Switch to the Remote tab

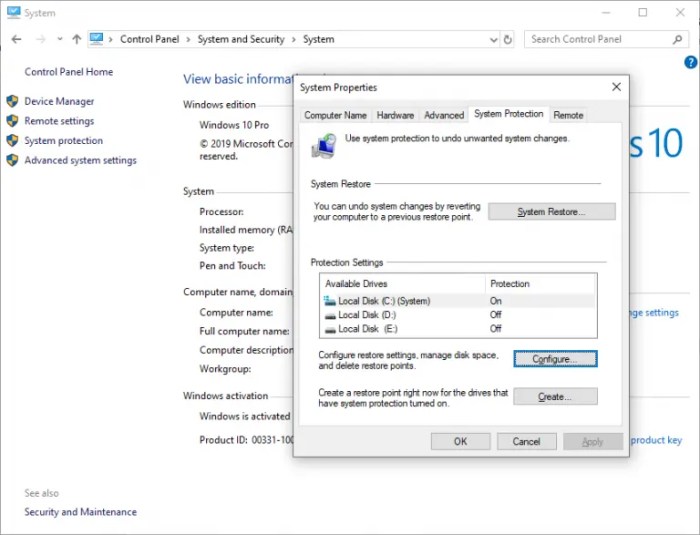pyautogui.click(x=568, y=115)
